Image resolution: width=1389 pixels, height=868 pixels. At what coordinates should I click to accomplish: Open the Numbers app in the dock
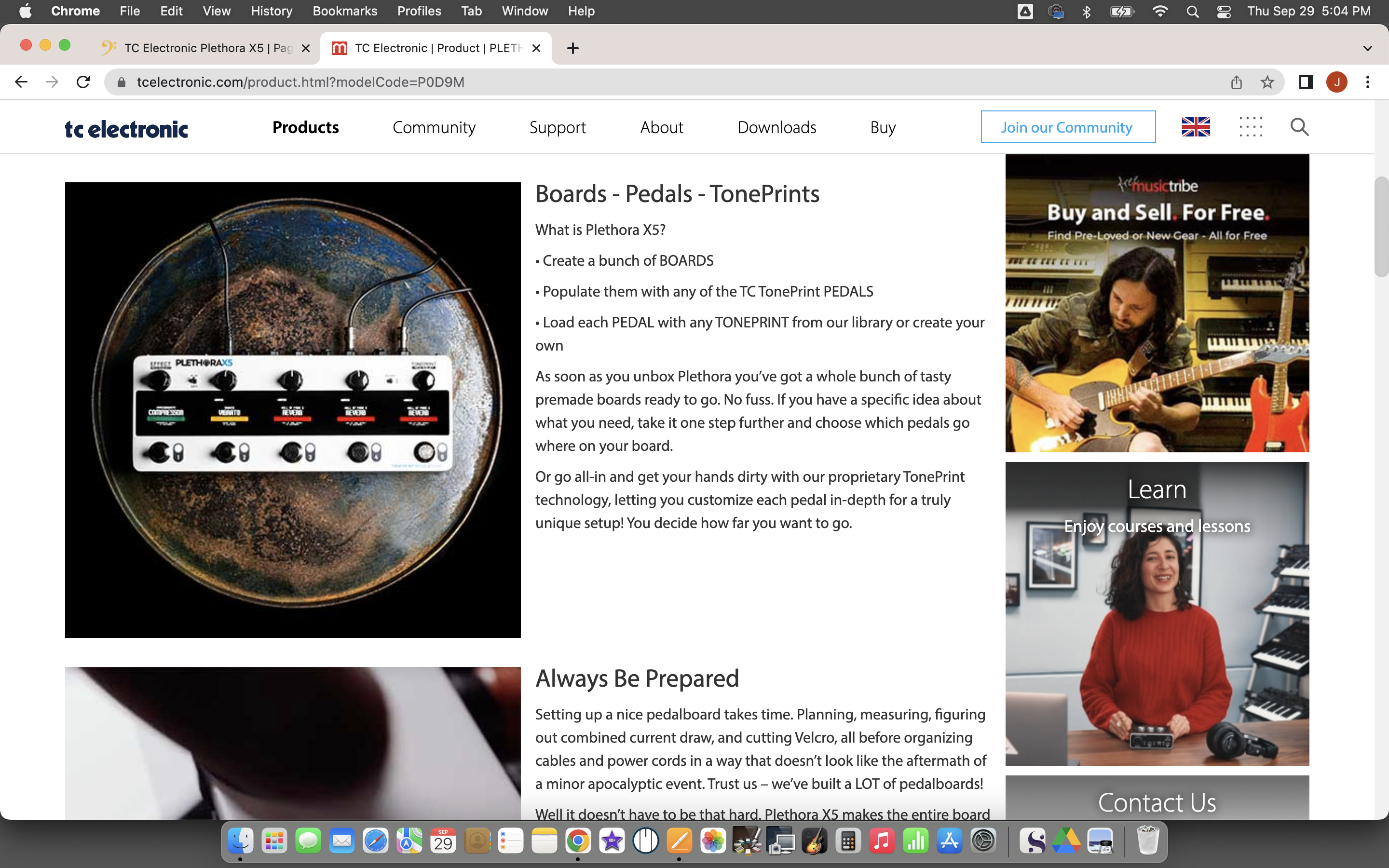915,841
